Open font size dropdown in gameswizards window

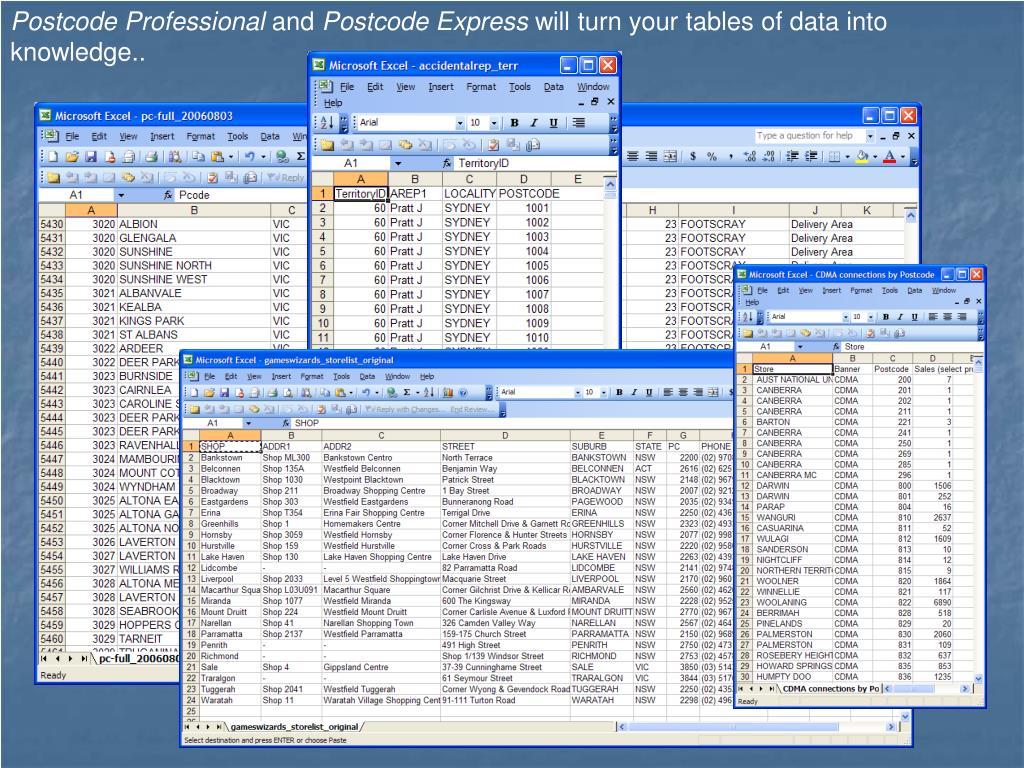(x=603, y=393)
